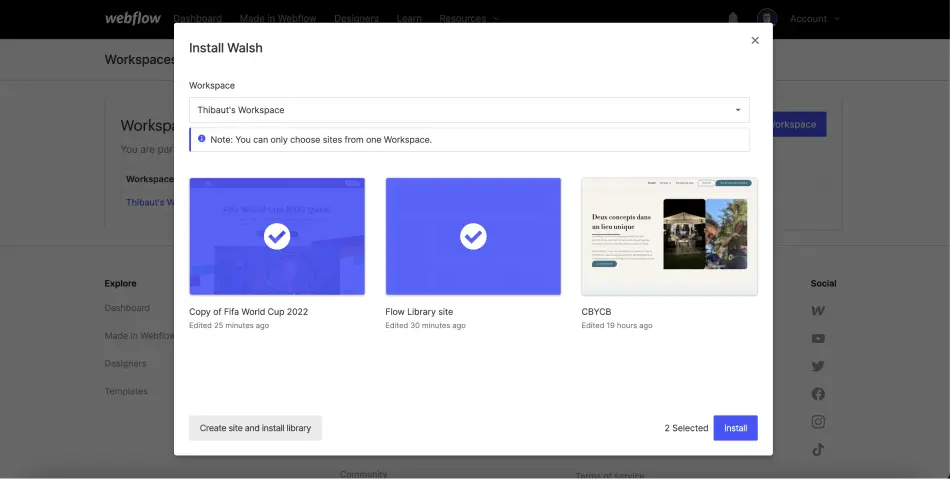This screenshot has height=479, width=950.
Task: Open Learn in the top navigation
Action: click(x=409, y=19)
